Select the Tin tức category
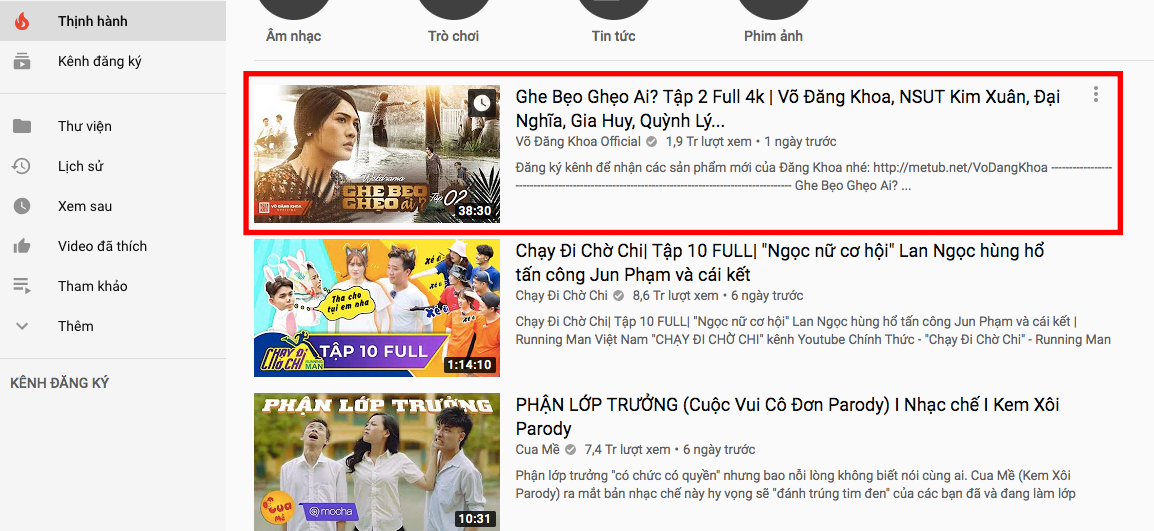 (x=613, y=36)
